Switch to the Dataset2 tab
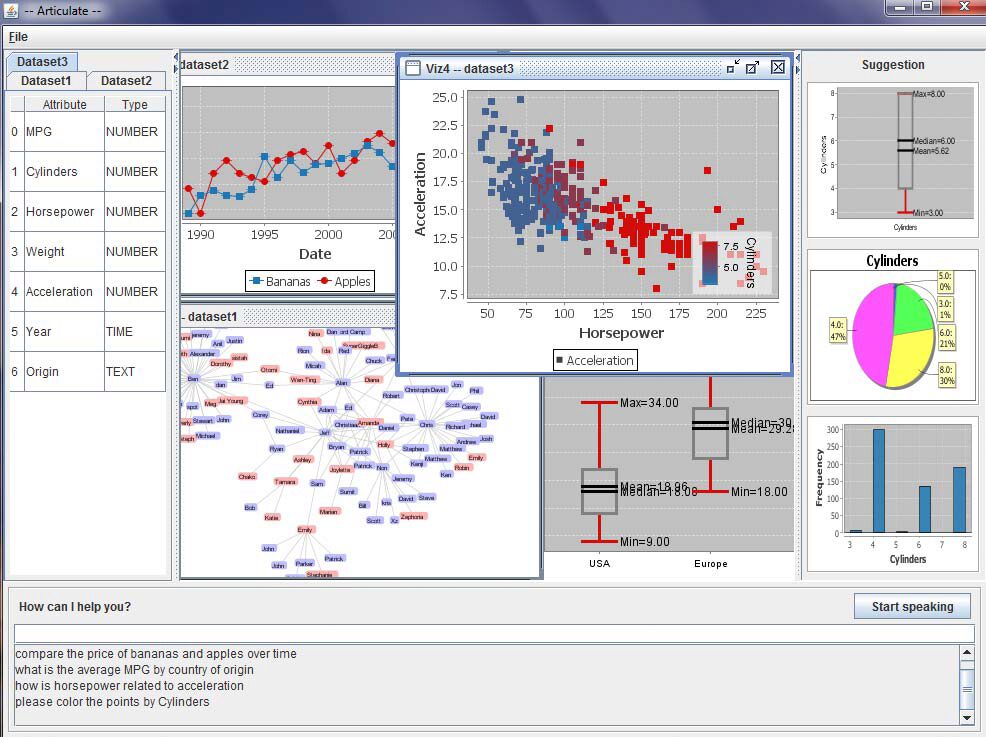Viewport: 986px width, 737px height. coord(127,81)
